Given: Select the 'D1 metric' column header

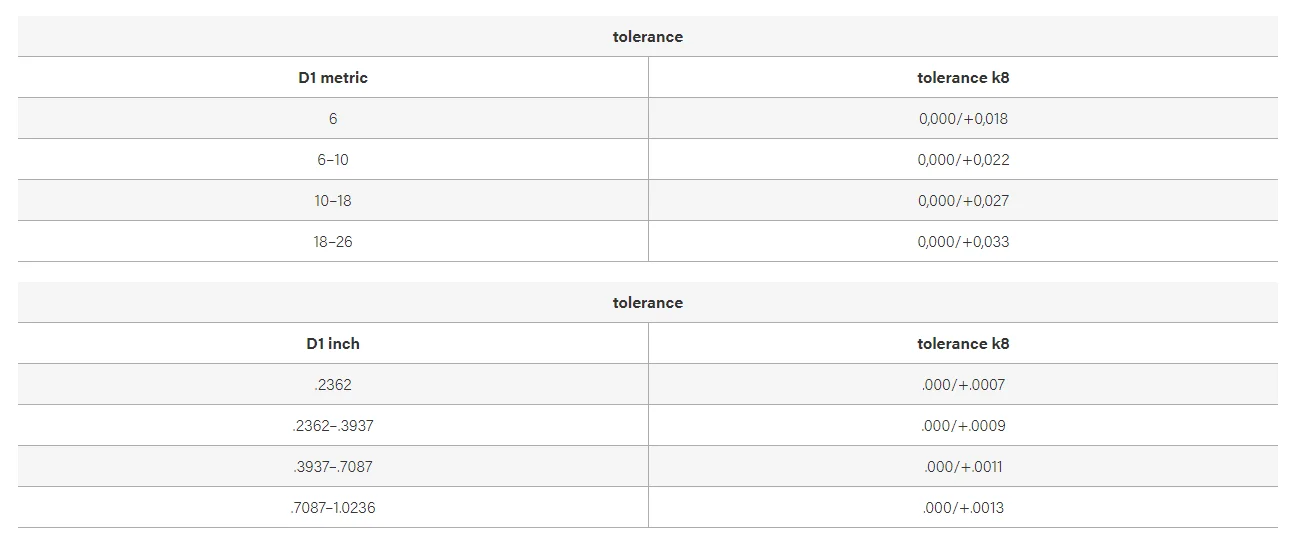Looking at the screenshot, I should pyautogui.click(x=333, y=77).
